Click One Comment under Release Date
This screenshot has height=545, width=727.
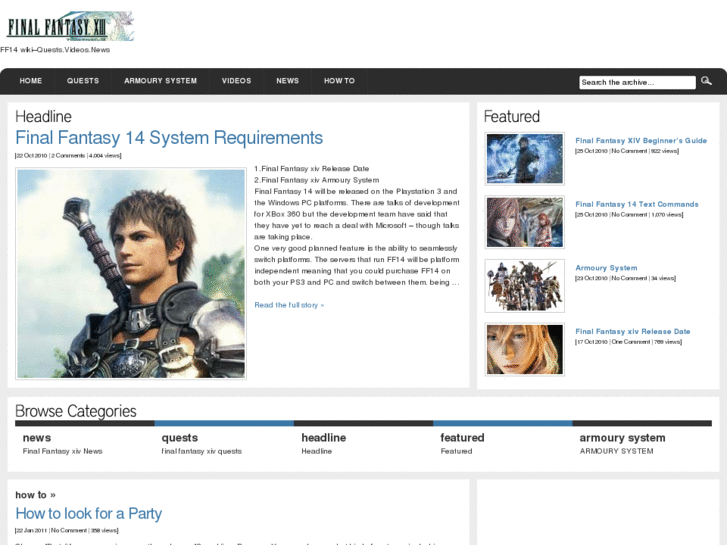pyautogui.click(x=631, y=342)
